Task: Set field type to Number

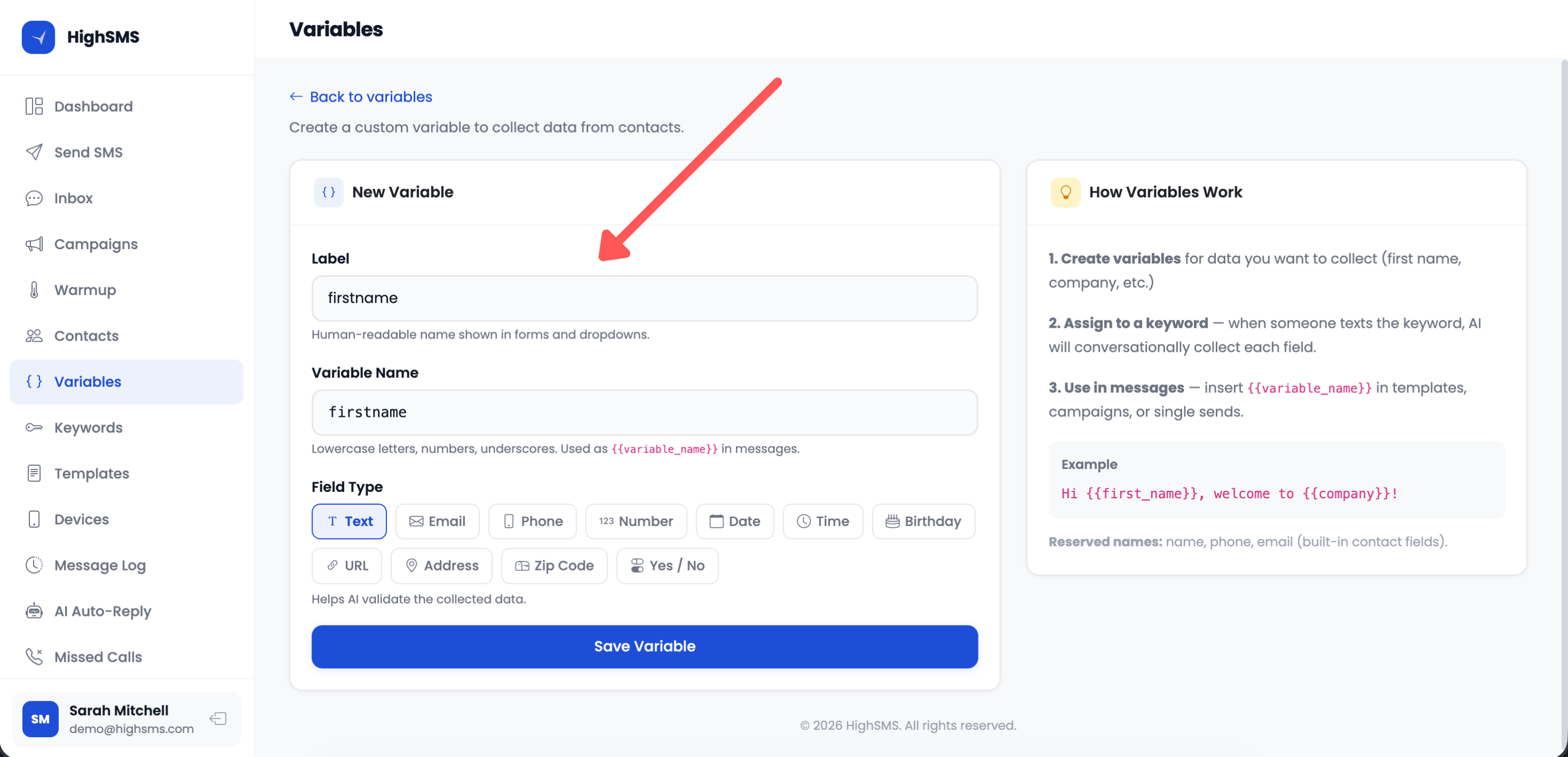Action: coord(635,521)
